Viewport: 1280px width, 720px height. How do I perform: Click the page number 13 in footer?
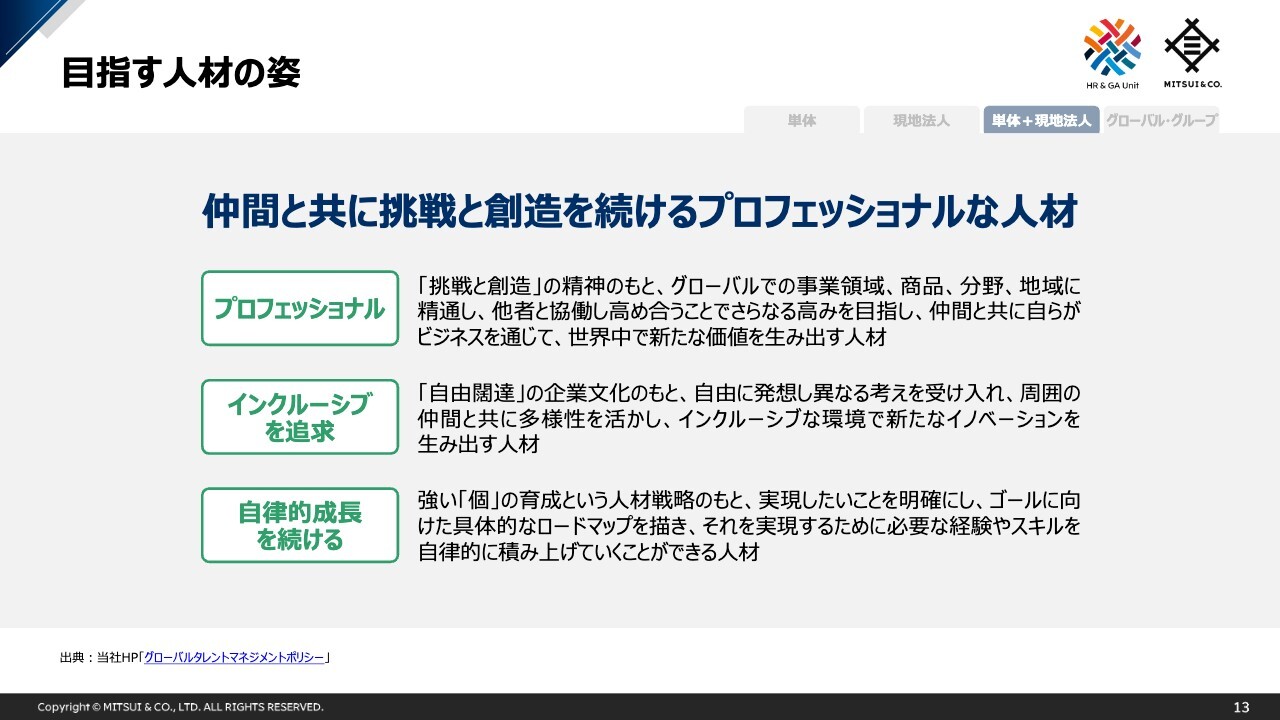tap(1241, 707)
